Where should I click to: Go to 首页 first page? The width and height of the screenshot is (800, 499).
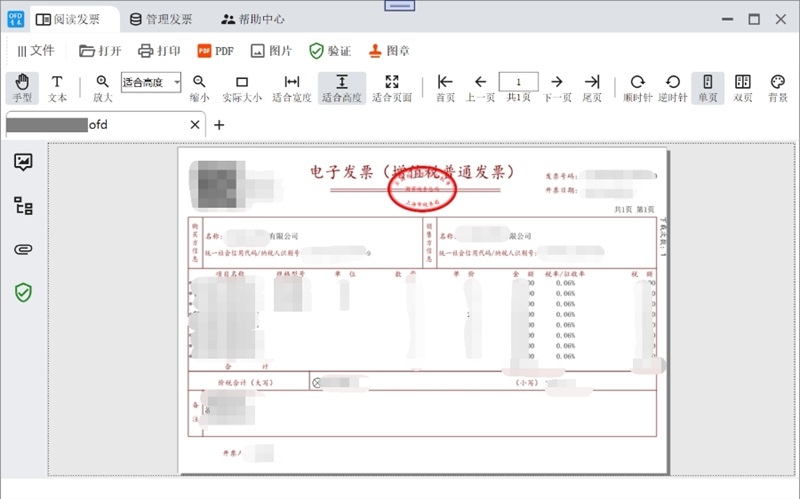tap(445, 88)
